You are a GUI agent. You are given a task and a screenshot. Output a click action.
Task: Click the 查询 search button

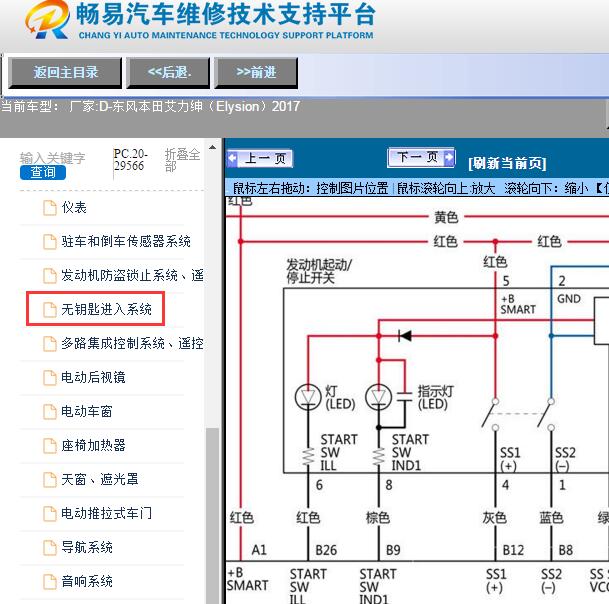click(43, 172)
